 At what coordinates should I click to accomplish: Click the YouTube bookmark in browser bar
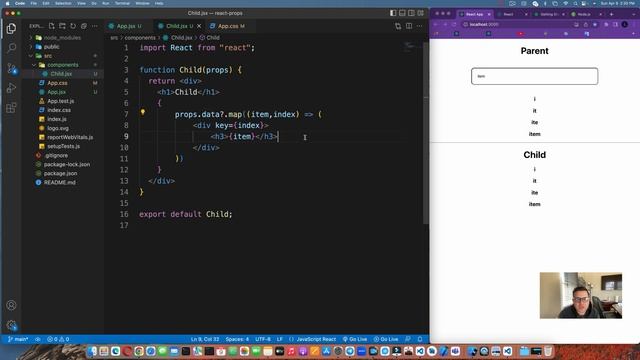tap(520, 34)
